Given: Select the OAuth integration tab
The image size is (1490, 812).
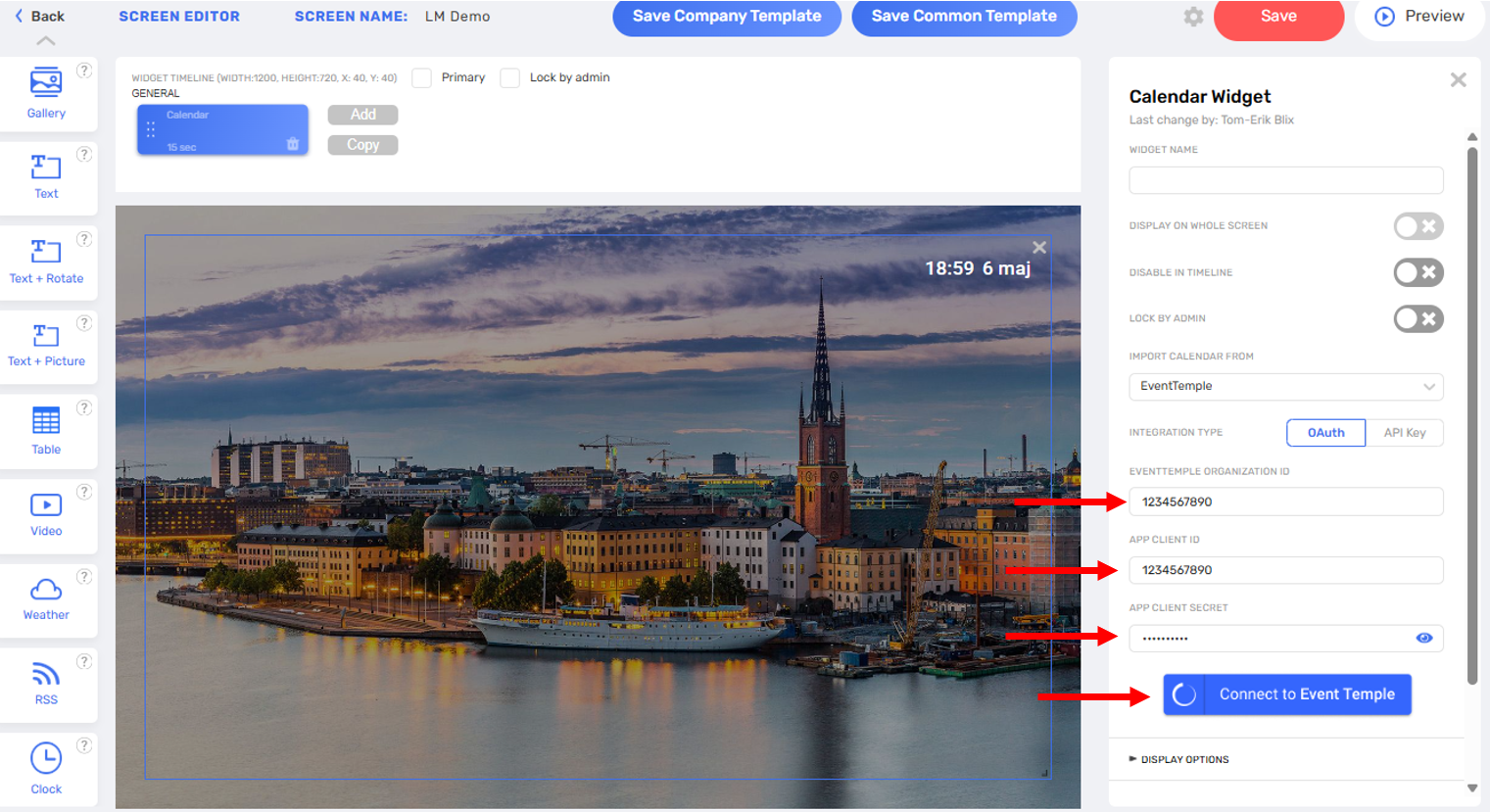Looking at the screenshot, I should click(x=1325, y=433).
